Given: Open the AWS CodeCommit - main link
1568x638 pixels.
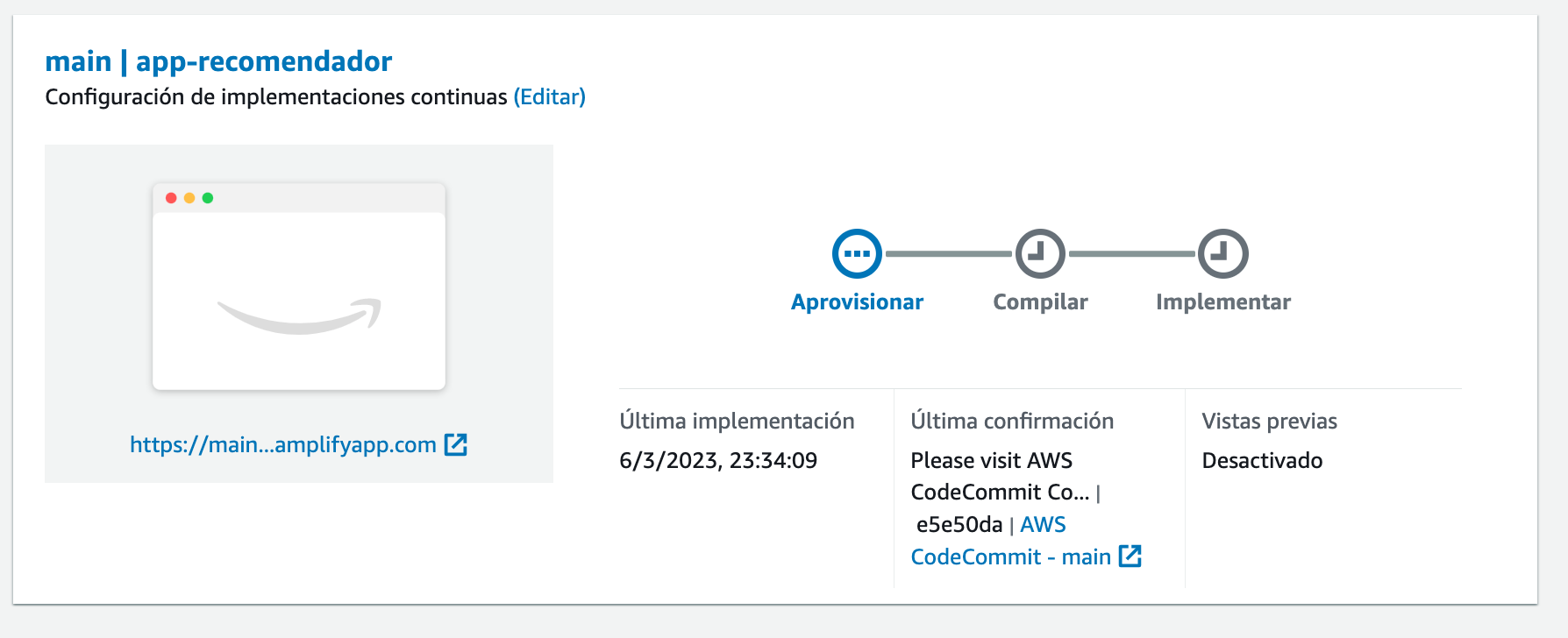Looking at the screenshot, I should coord(1010,541).
